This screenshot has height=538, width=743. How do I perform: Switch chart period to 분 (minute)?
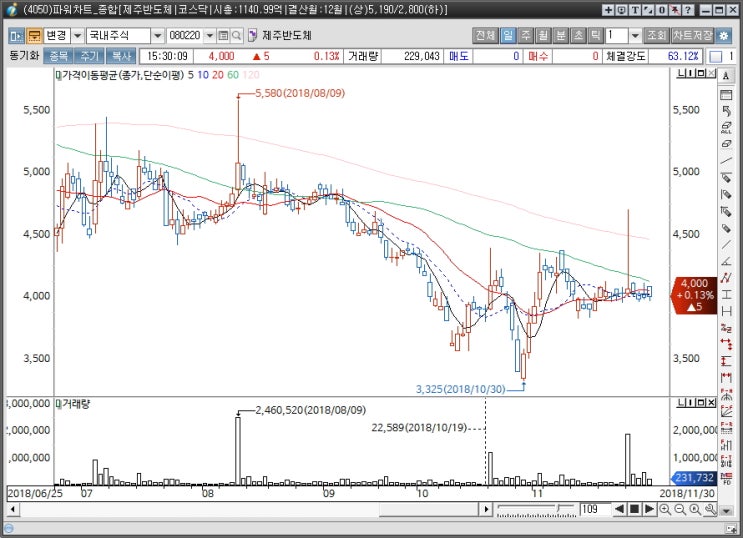pos(561,36)
